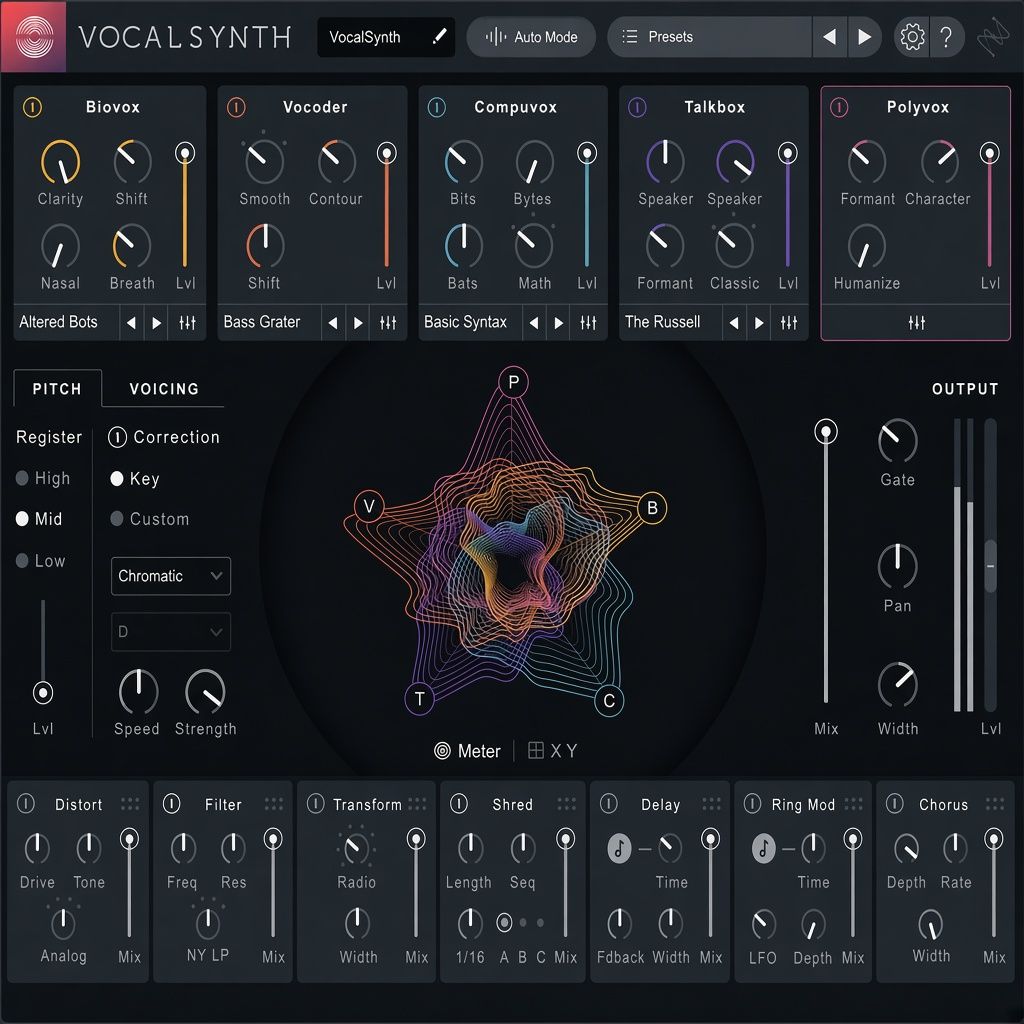Click the Ring Mod tempo sync note icon
Viewport: 1024px width, 1024px height.
pyautogui.click(x=763, y=848)
